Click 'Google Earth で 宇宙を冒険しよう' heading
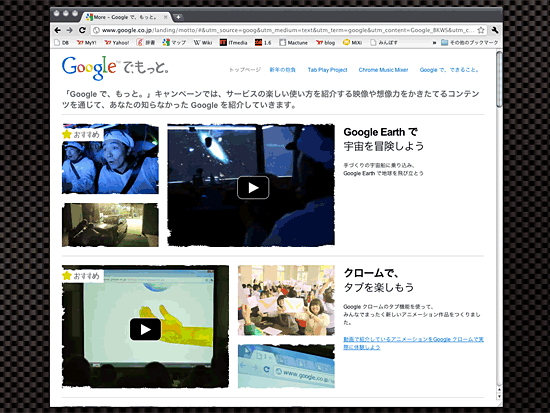The image size is (550, 413). 384,139
